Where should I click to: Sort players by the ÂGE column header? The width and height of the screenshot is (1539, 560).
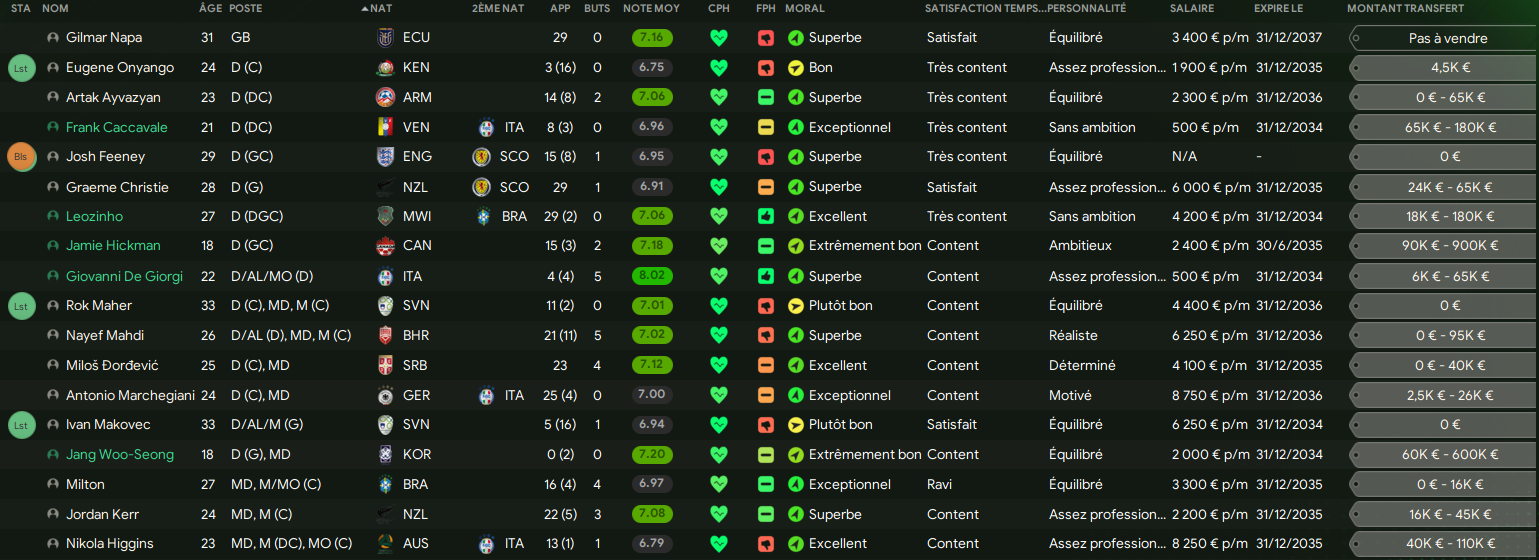(211, 9)
